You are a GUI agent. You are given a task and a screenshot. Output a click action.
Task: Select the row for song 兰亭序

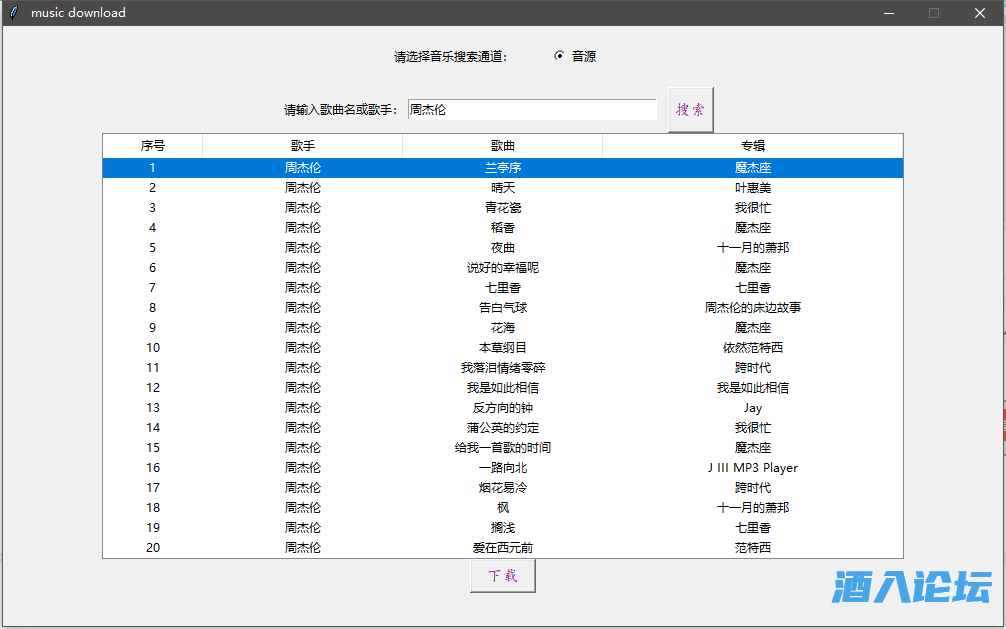(502, 168)
